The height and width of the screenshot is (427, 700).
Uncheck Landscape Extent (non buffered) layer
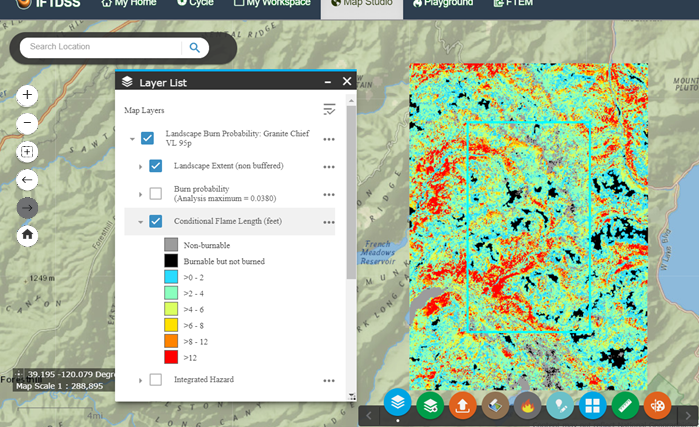click(155, 166)
